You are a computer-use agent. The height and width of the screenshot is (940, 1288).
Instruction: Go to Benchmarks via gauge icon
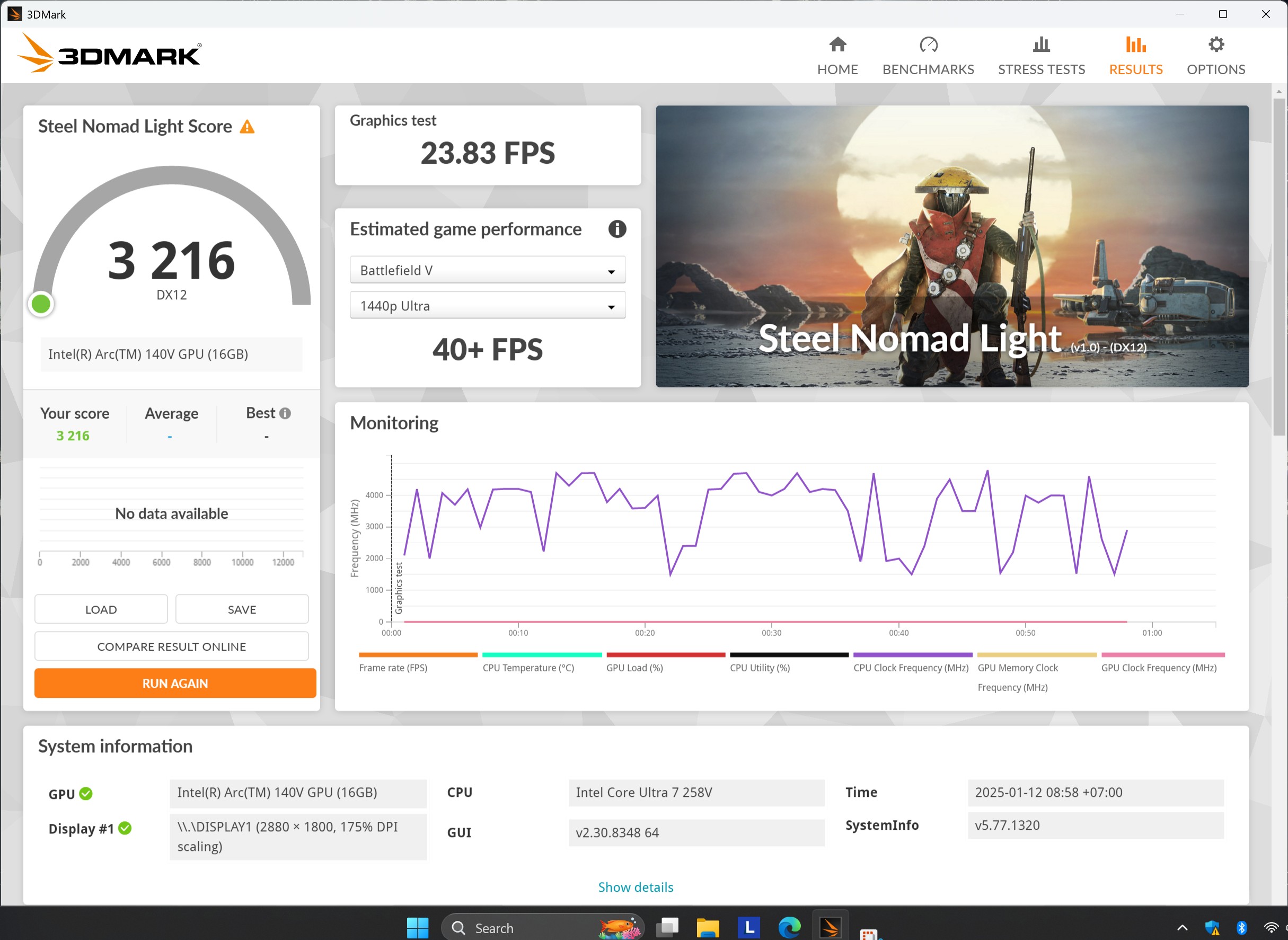(x=928, y=45)
